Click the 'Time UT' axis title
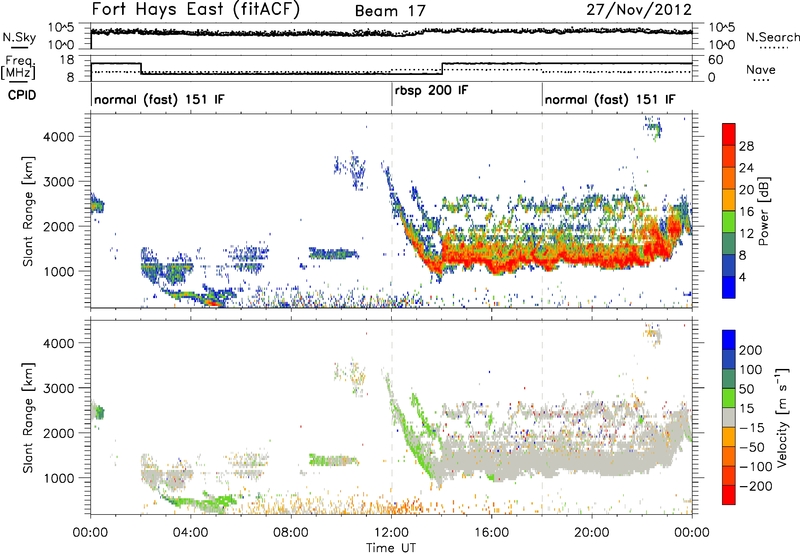800x554 pixels. [x=391, y=548]
